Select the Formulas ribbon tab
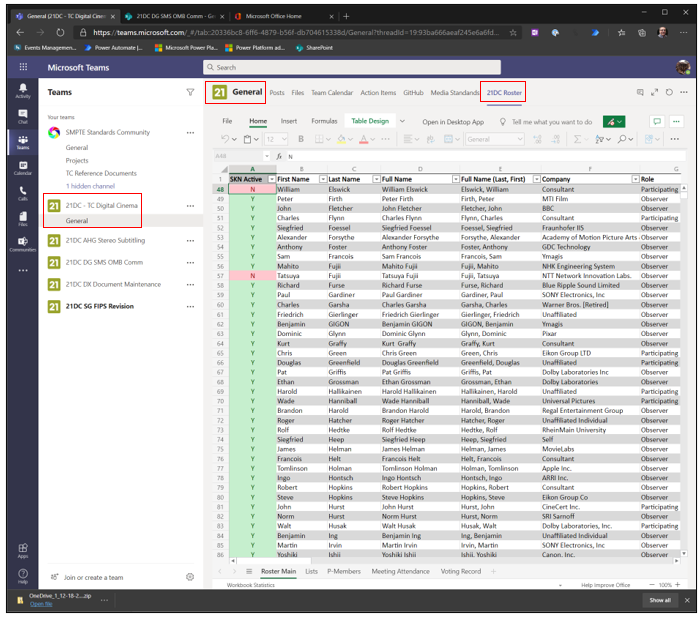700x619 pixels. [x=324, y=121]
